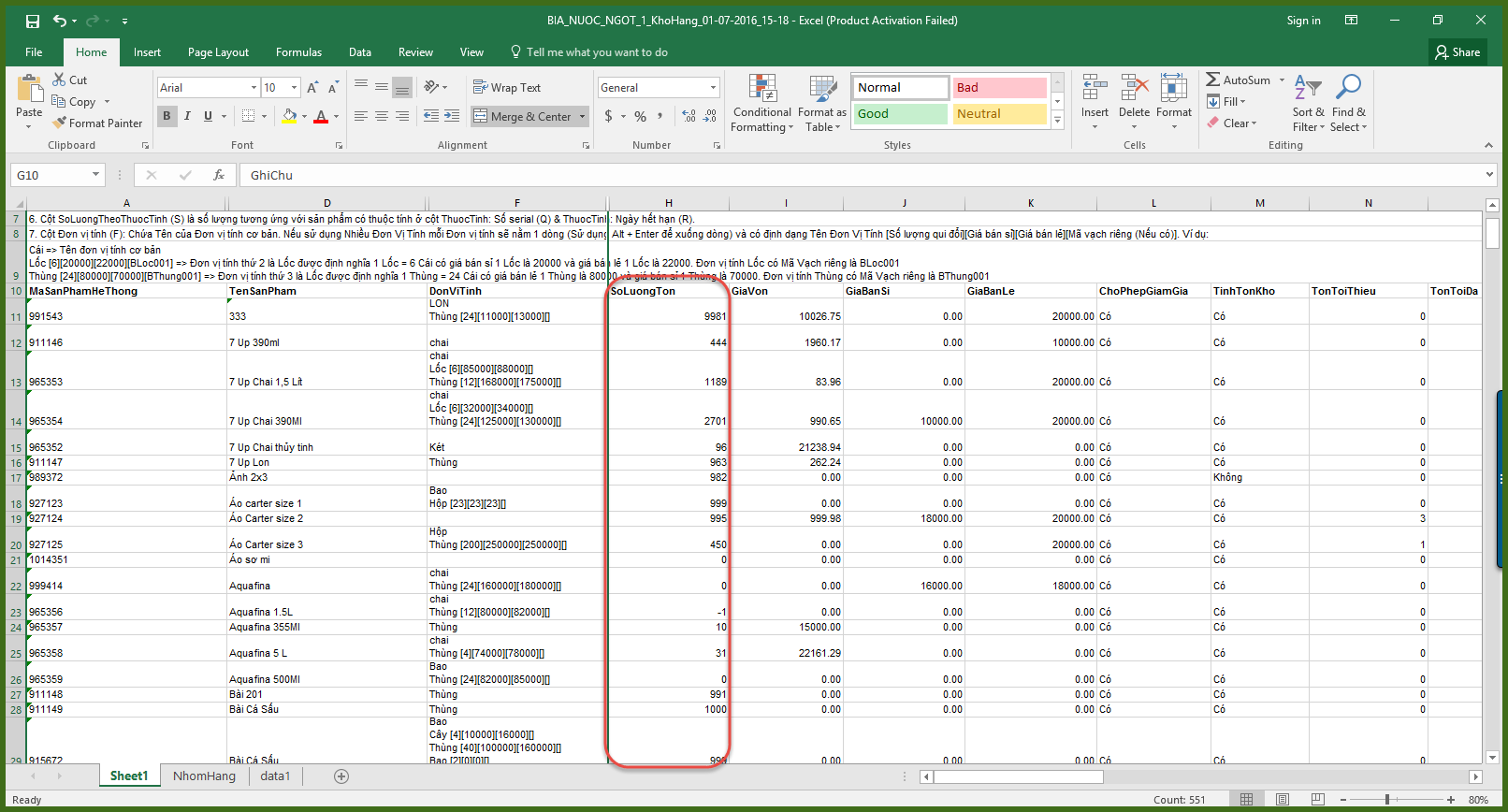Click the Find & Select magnifier icon

pyautogui.click(x=1348, y=88)
